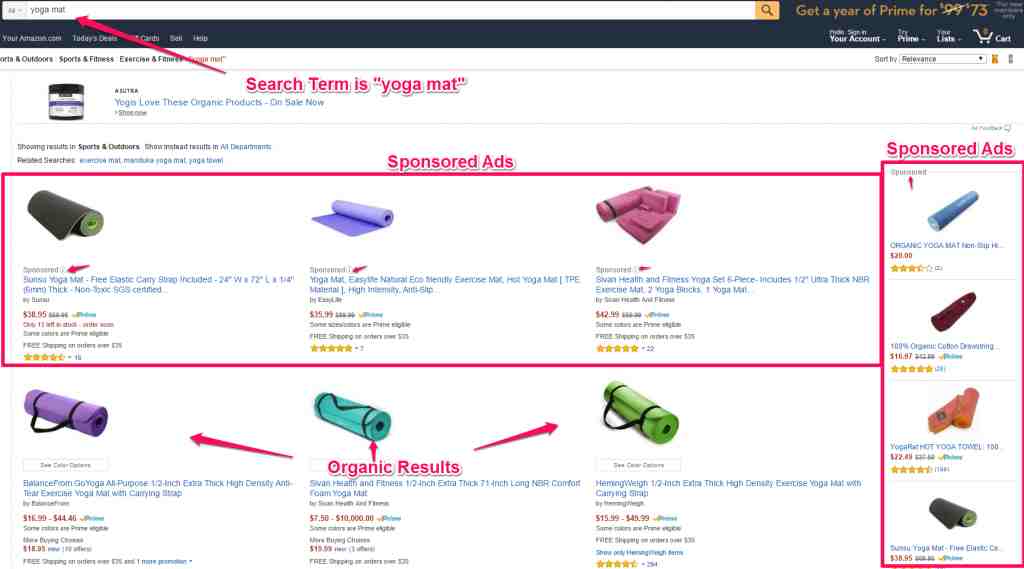The height and width of the screenshot is (569, 1024).
Task: Click the Sports & Fitness breadcrumb link
Action: pos(86,59)
